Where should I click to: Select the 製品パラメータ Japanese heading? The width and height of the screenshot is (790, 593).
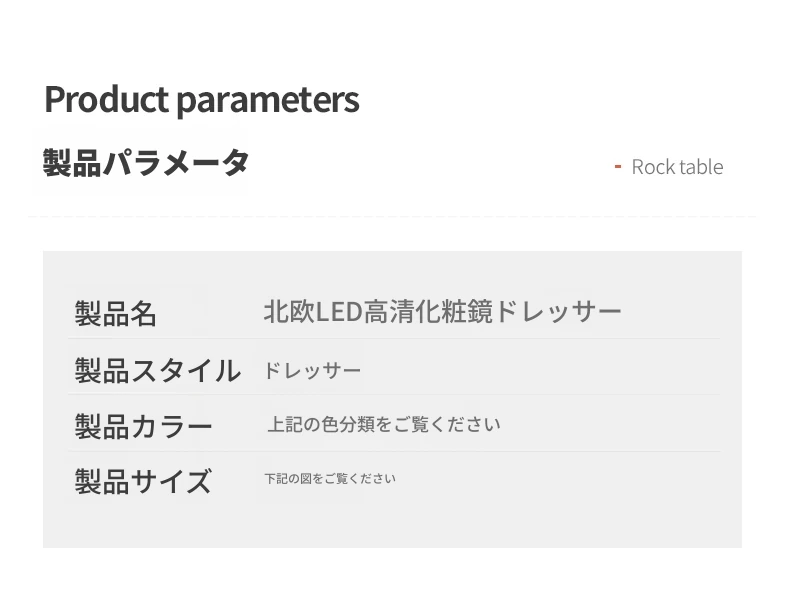146,162
